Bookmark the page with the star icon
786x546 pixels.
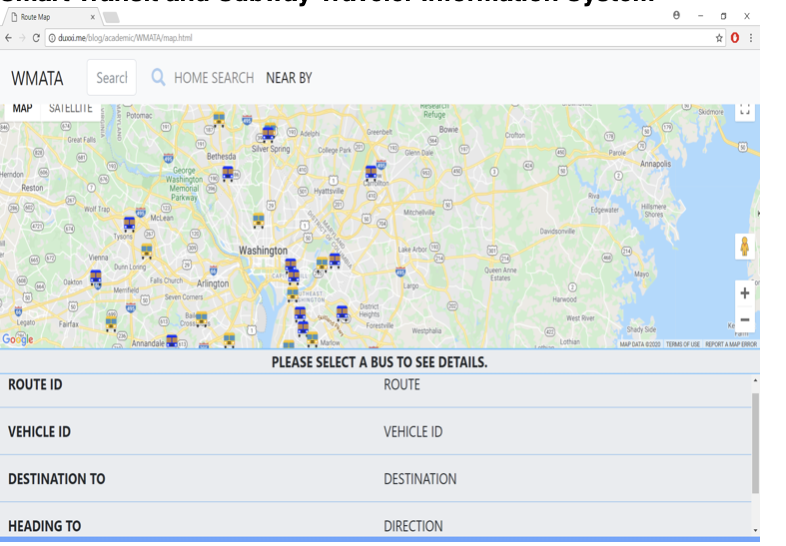[719, 38]
